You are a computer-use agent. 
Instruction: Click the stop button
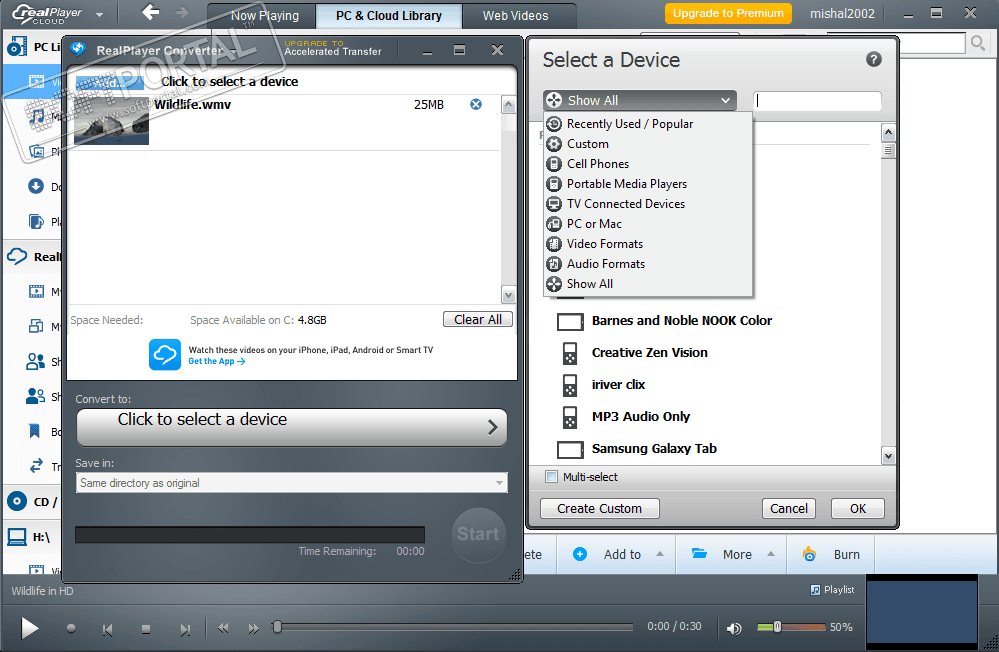click(x=146, y=629)
